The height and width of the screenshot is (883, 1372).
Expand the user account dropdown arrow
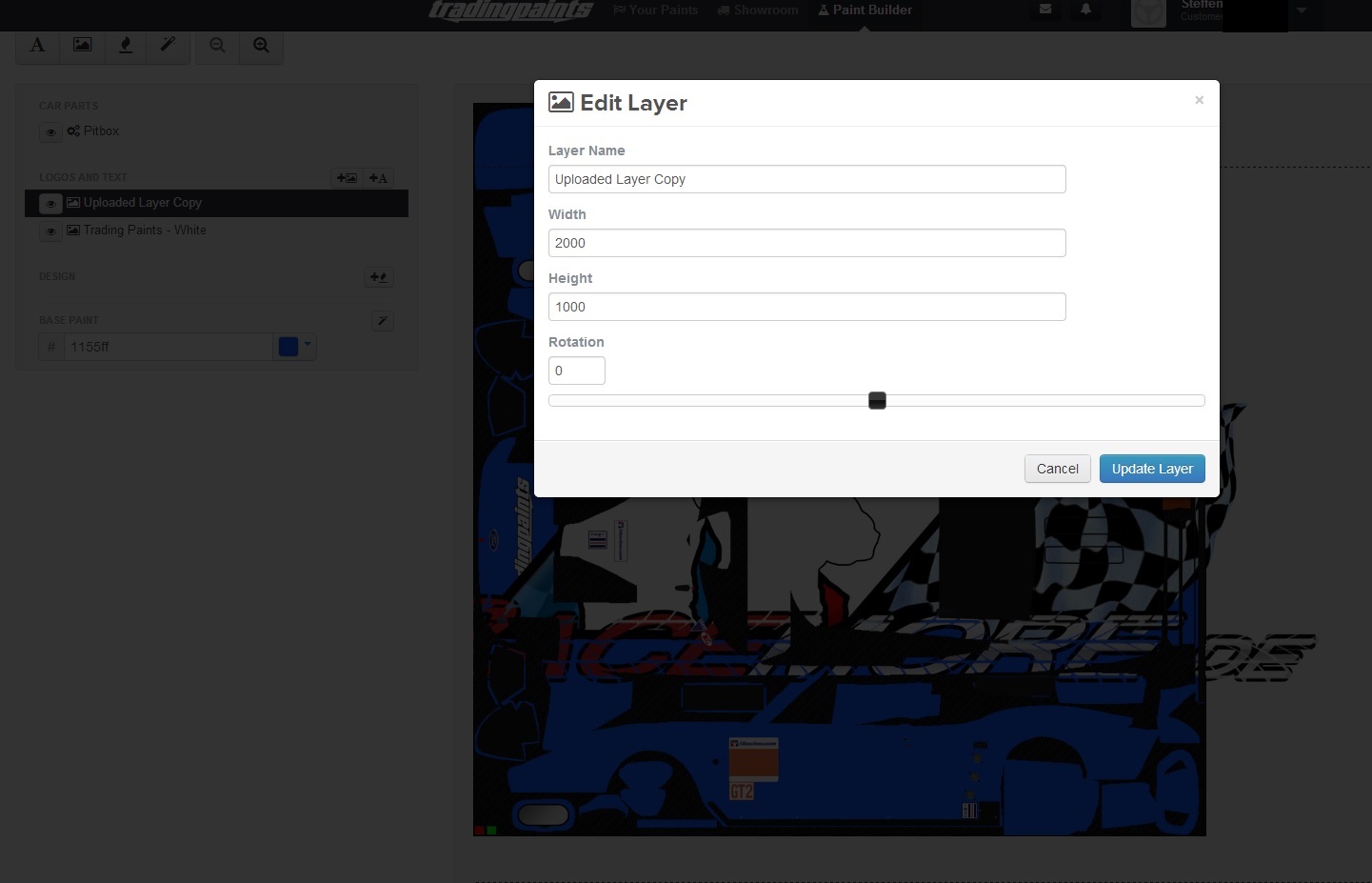(x=1302, y=10)
